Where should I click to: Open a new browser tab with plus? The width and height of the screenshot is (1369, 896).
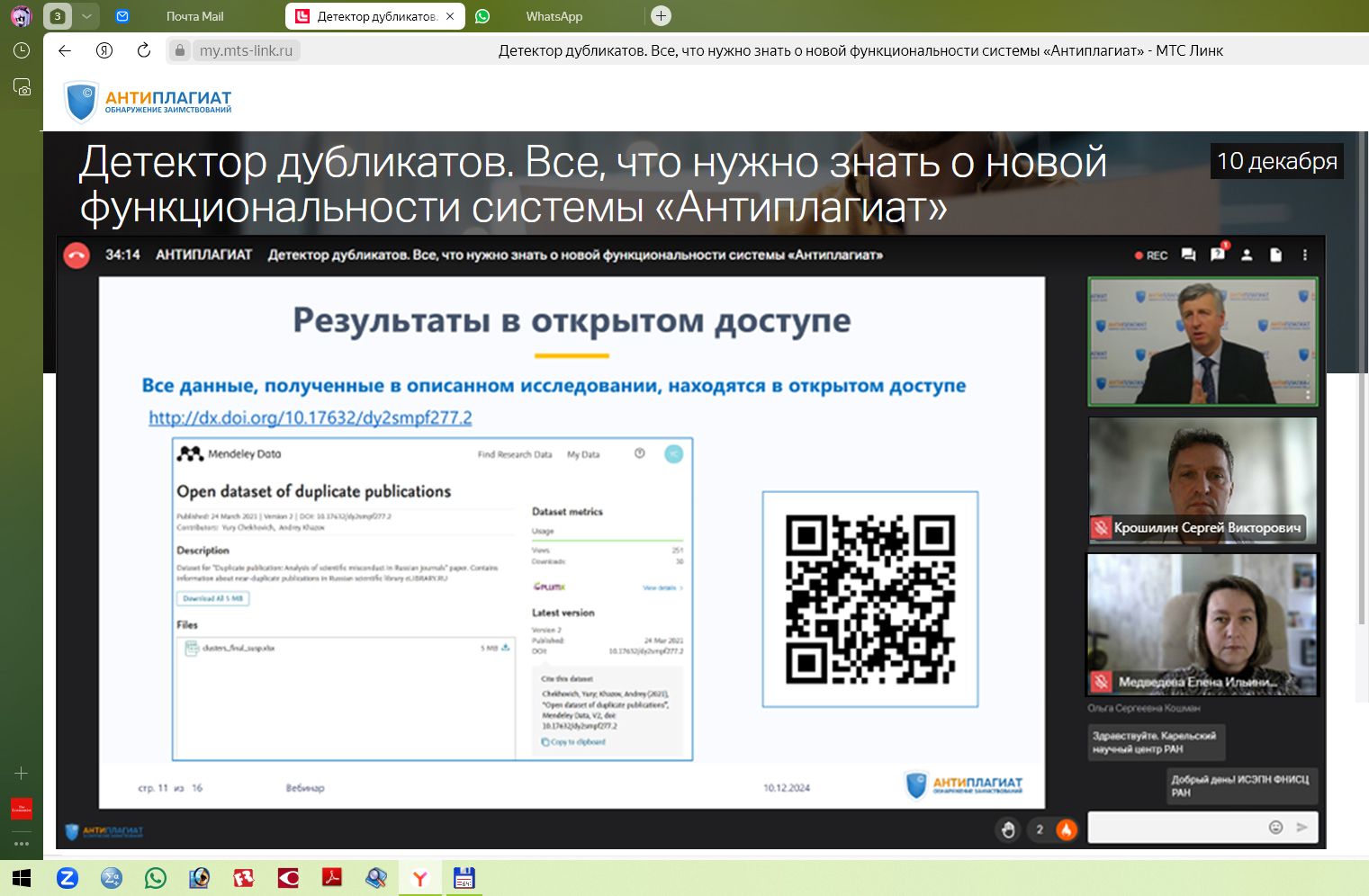point(661,16)
